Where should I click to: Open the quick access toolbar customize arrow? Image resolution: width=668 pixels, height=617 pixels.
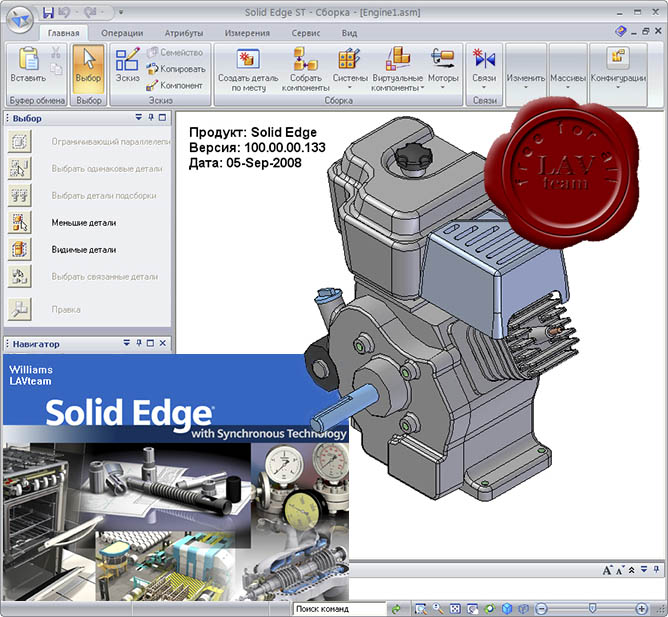121,12
